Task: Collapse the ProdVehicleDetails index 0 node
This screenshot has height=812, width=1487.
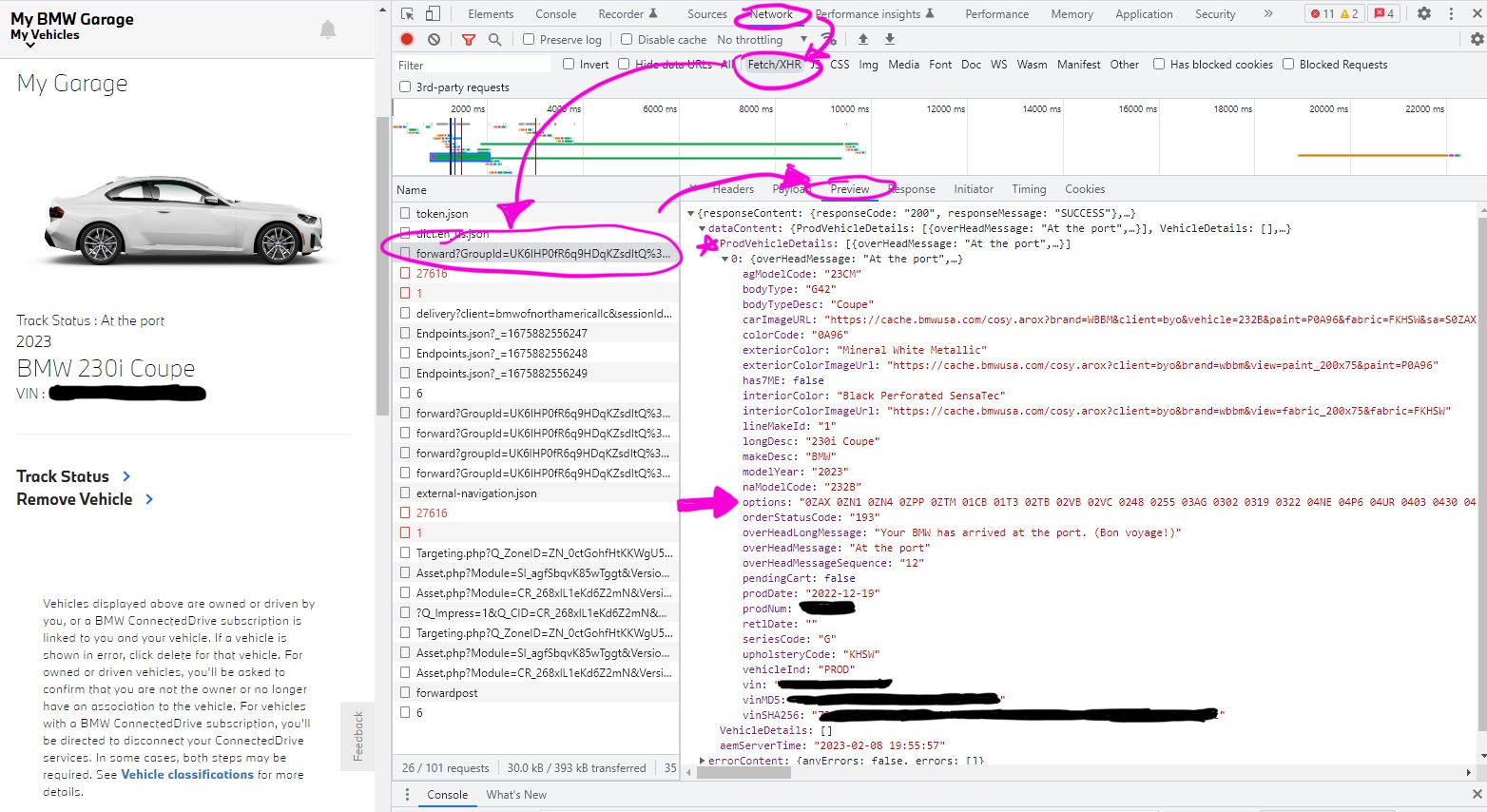Action: (725, 260)
